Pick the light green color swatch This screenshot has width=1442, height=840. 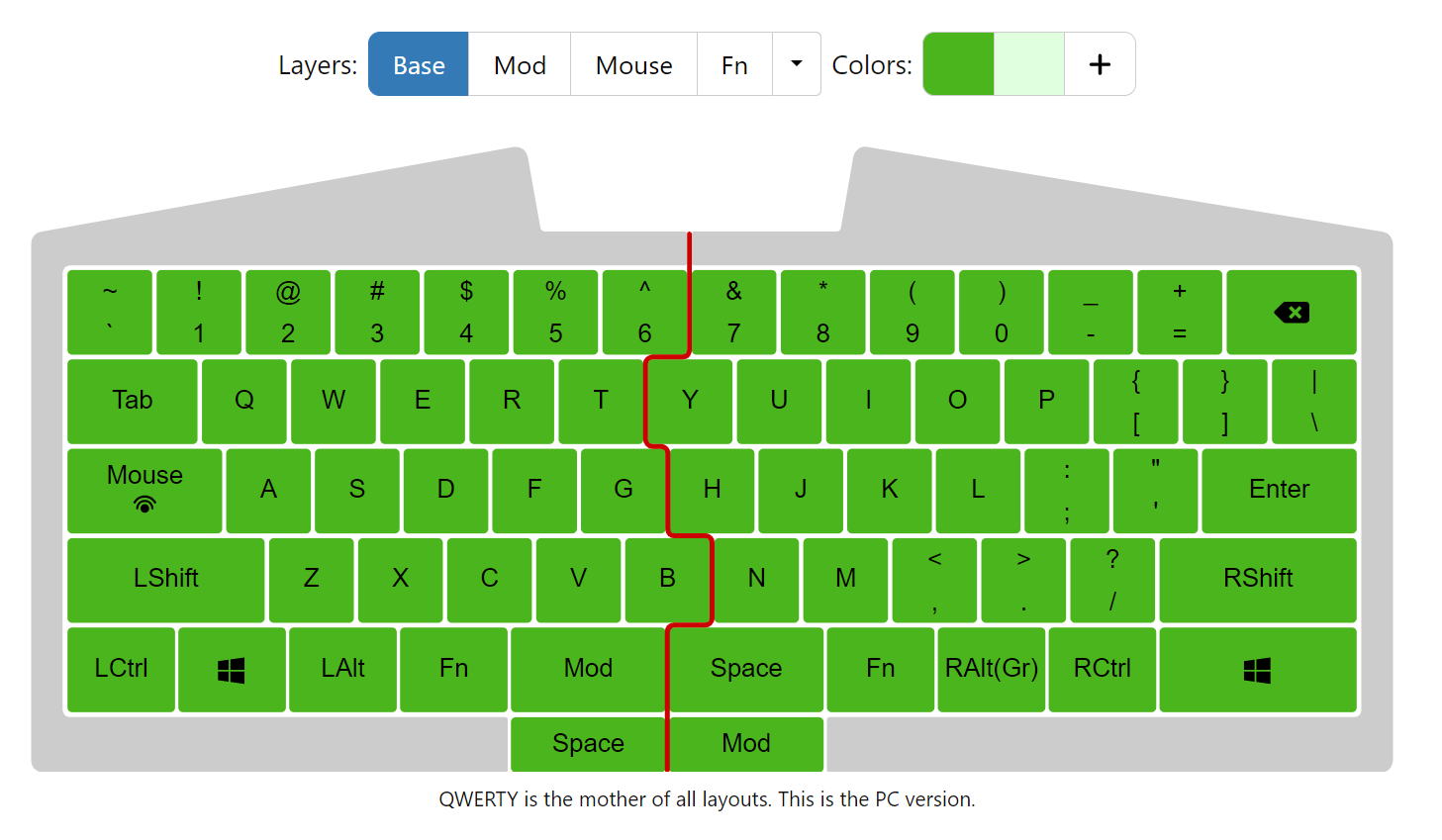(1029, 64)
